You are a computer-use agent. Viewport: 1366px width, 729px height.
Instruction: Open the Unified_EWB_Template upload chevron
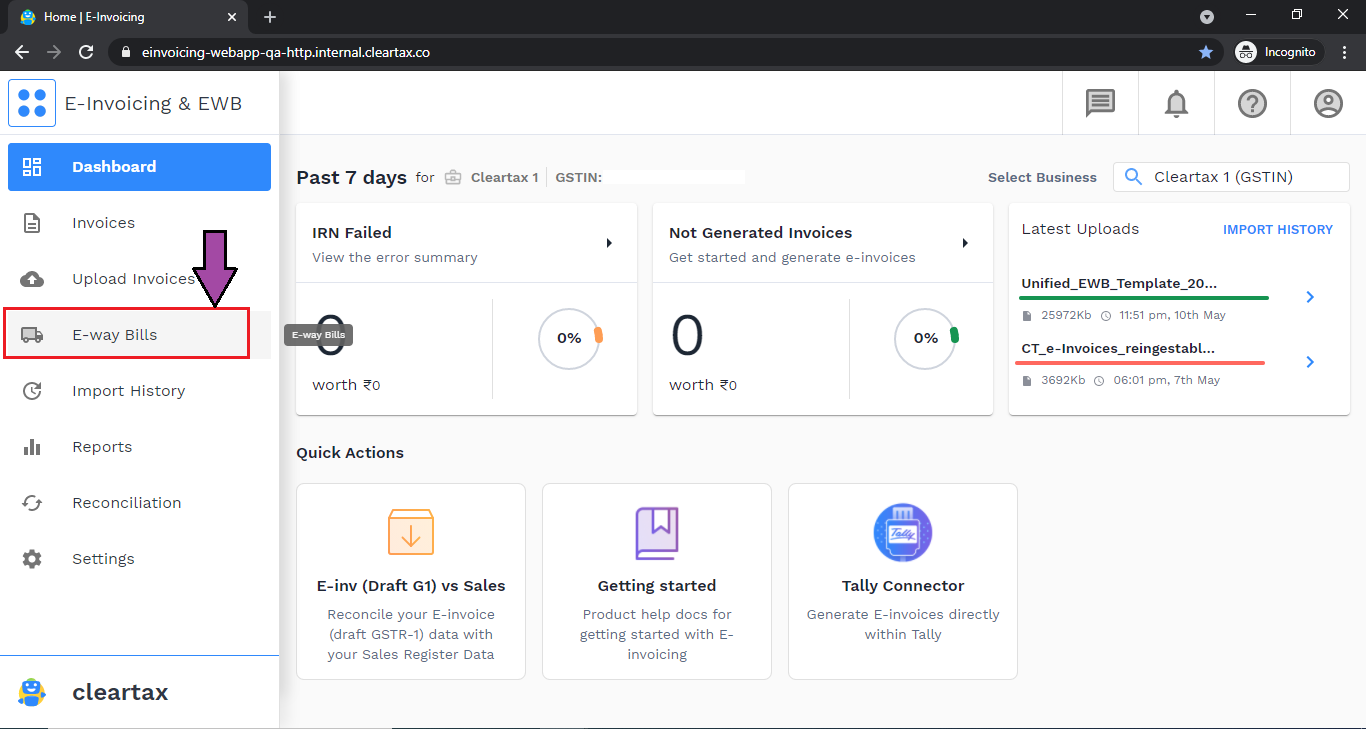(1310, 297)
